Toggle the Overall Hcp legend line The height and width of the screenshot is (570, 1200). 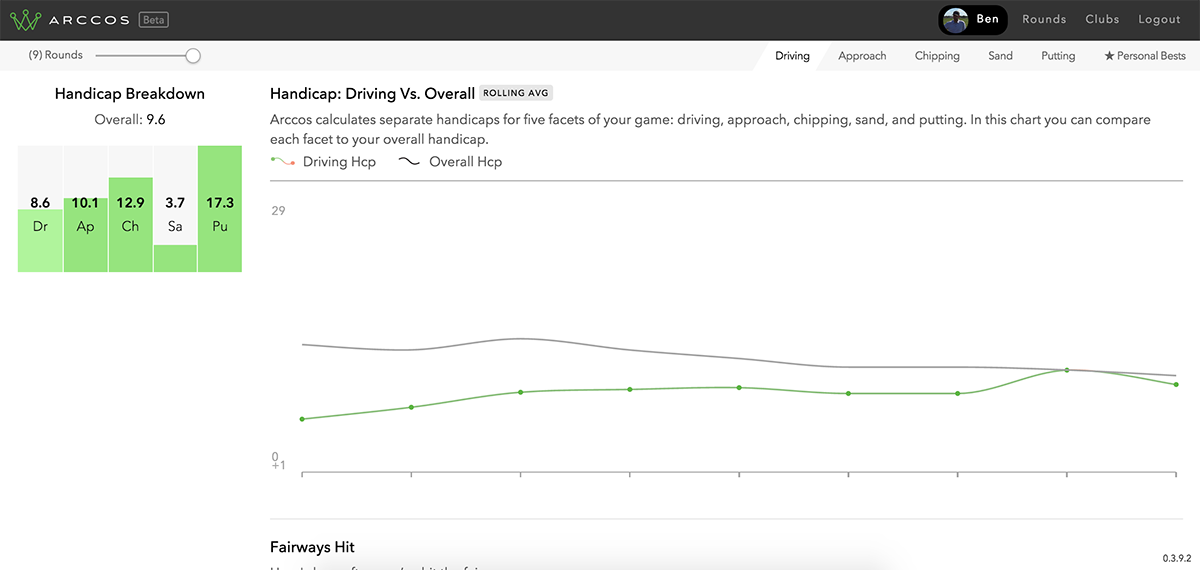(450, 162)
